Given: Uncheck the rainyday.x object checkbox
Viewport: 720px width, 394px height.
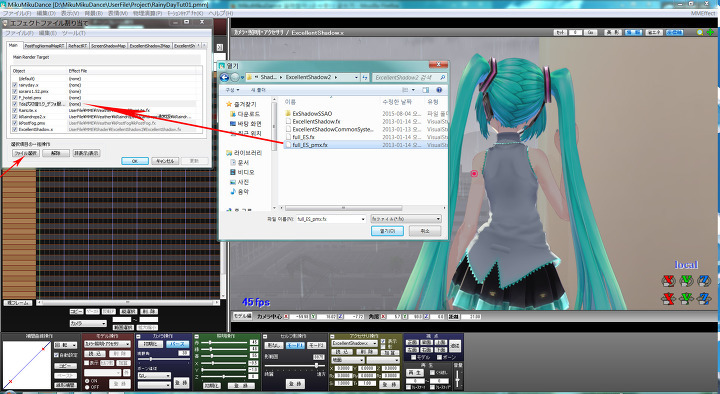Looking at the screenshot, I should 15,85.
